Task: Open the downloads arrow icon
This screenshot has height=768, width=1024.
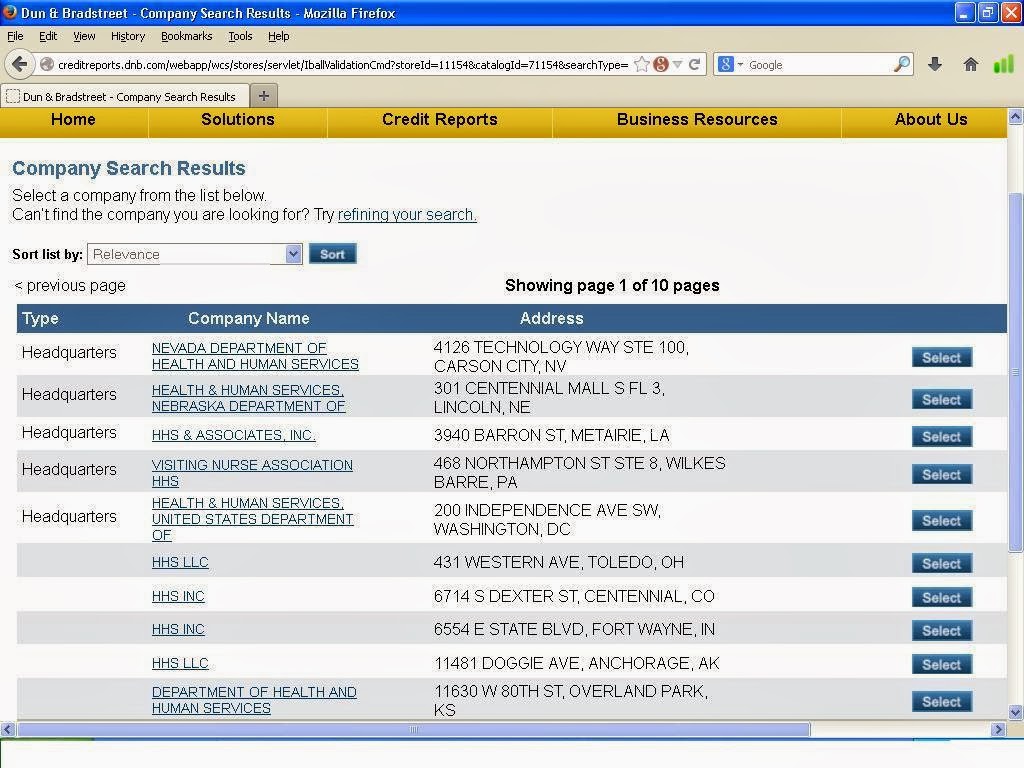Action: pyautogui.click(x=935, y=64)
